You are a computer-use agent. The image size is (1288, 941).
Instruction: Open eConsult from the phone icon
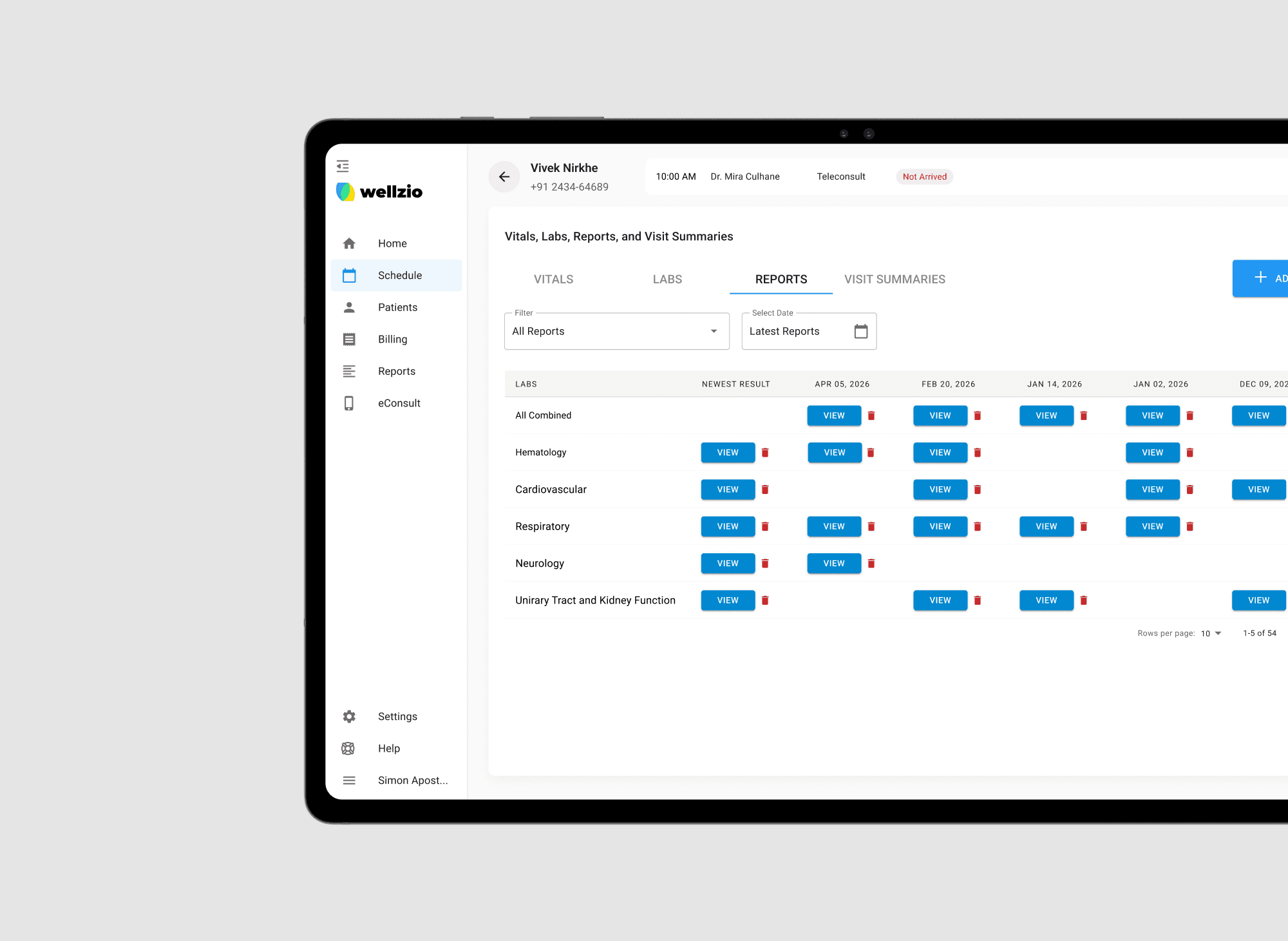click(x=349, y=403)
